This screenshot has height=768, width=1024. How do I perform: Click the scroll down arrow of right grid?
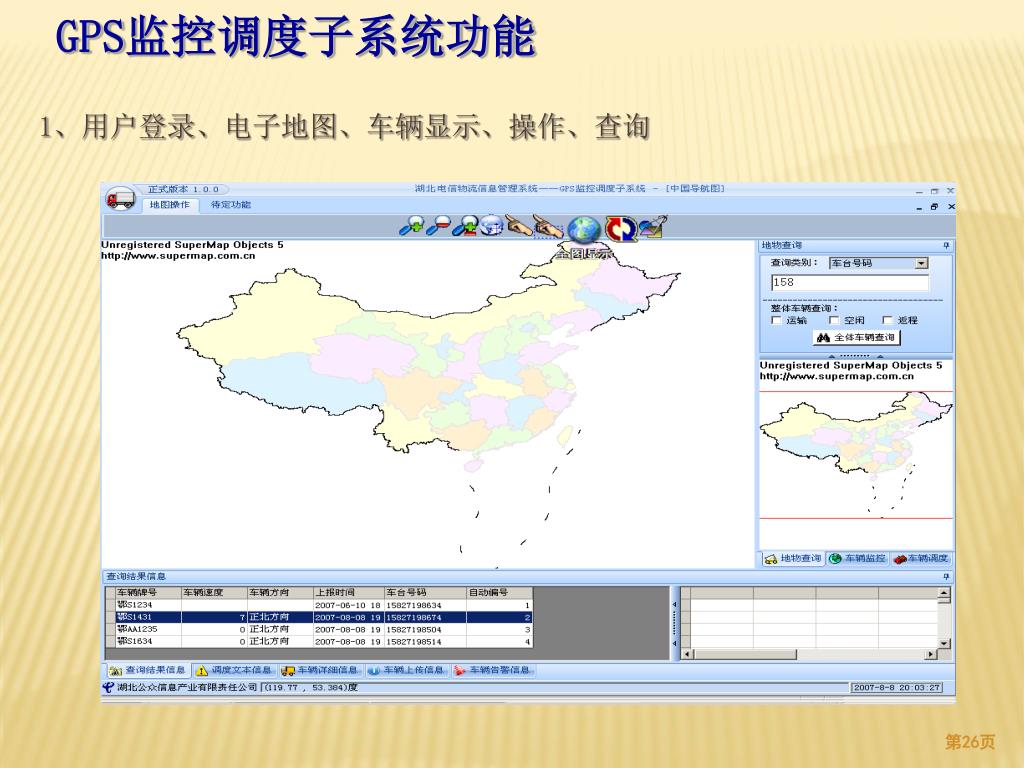coord(944,643)
